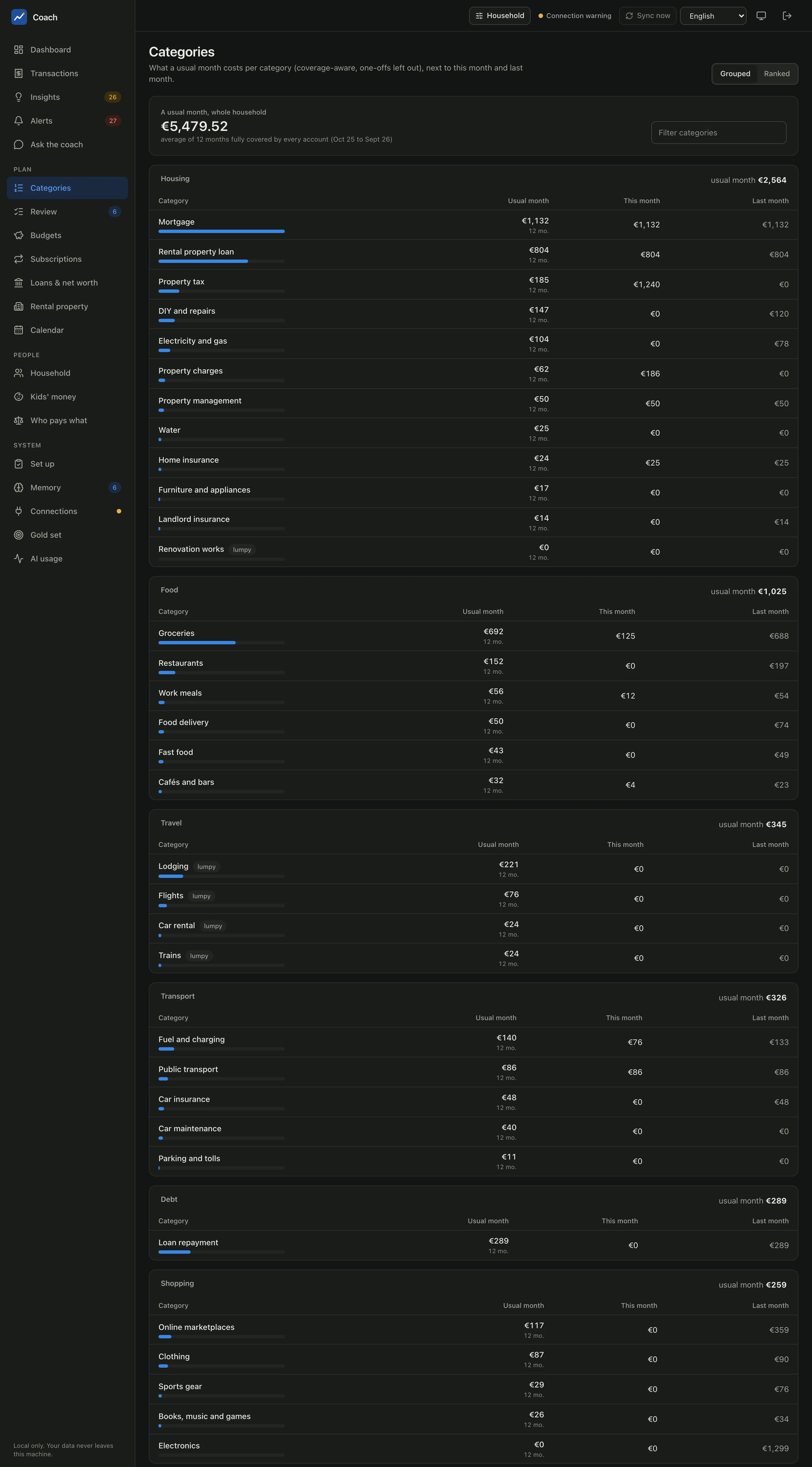The width and height of the screenshot is (812, 1467).
Task: Click the Coach logo icon
Action: click(19, 17)
